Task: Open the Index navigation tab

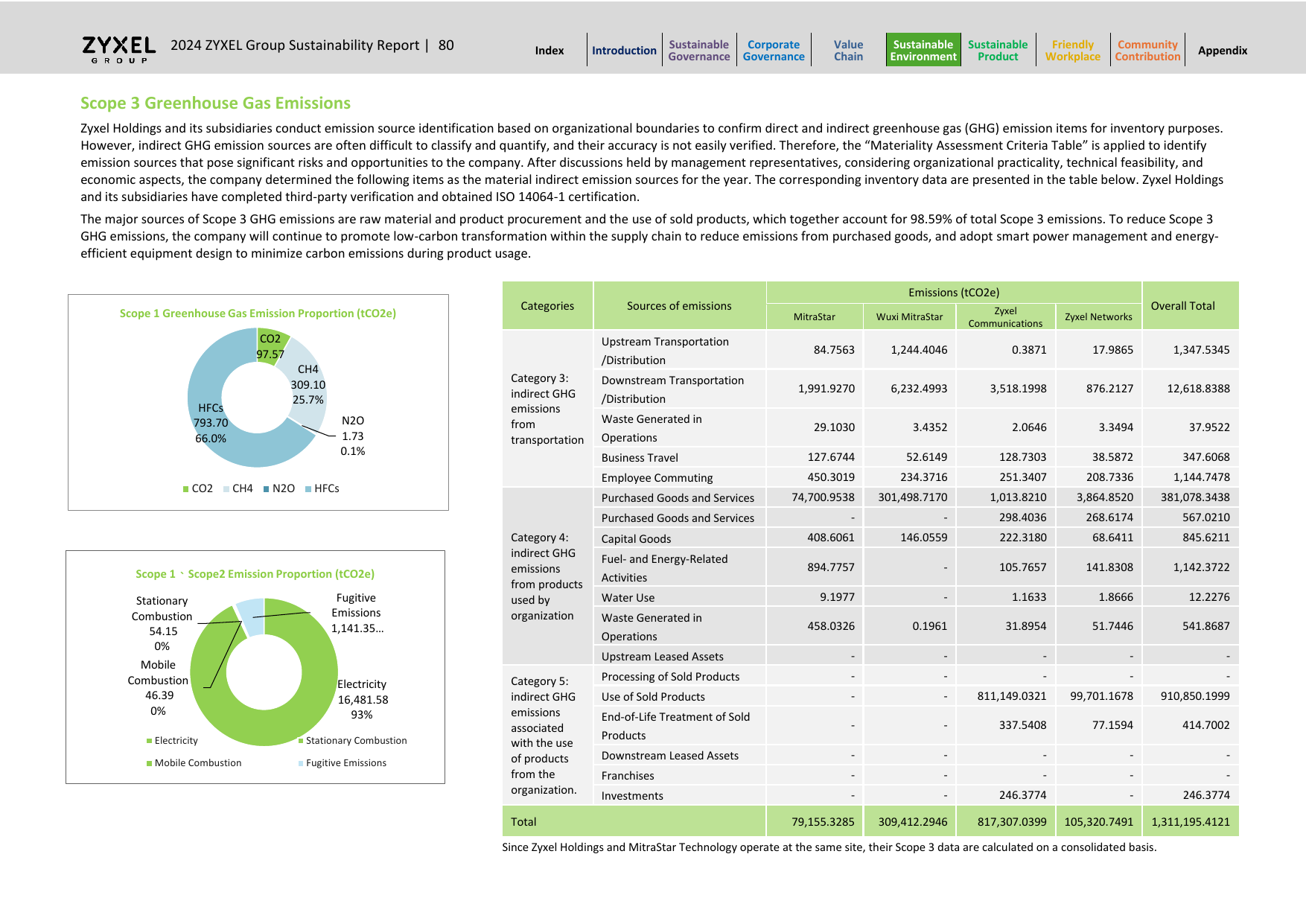Action: point(550,51)
